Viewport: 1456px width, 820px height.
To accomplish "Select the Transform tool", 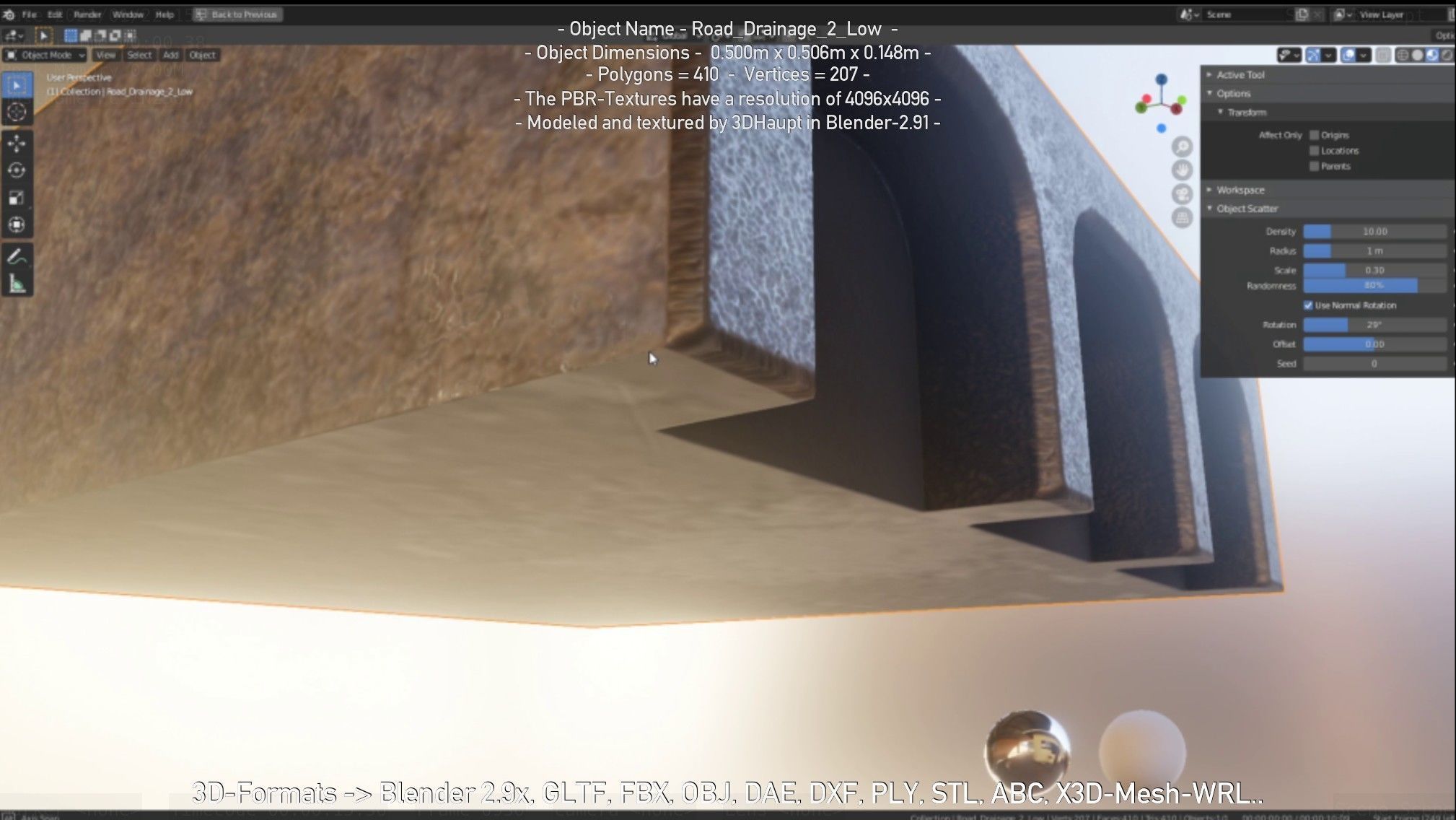I will pyautogui.click(x=17, y=225).
